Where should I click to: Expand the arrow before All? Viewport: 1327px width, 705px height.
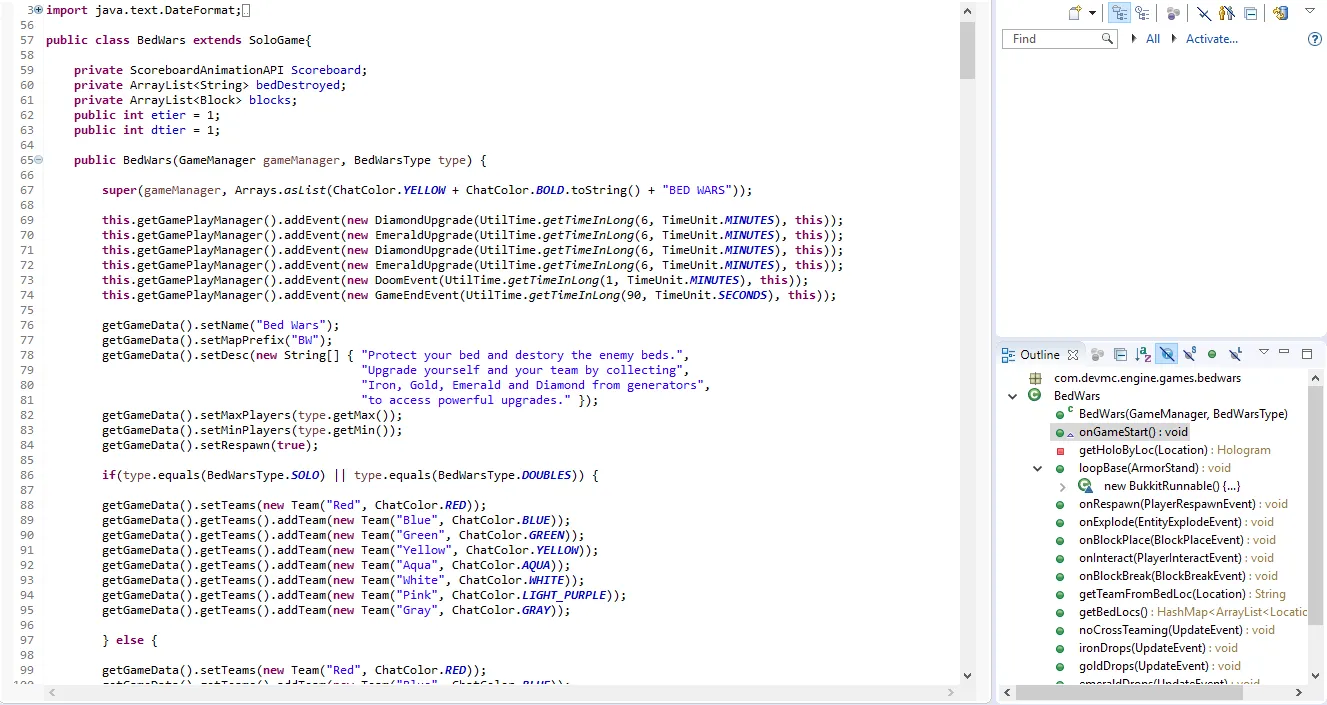[1134, 39]
